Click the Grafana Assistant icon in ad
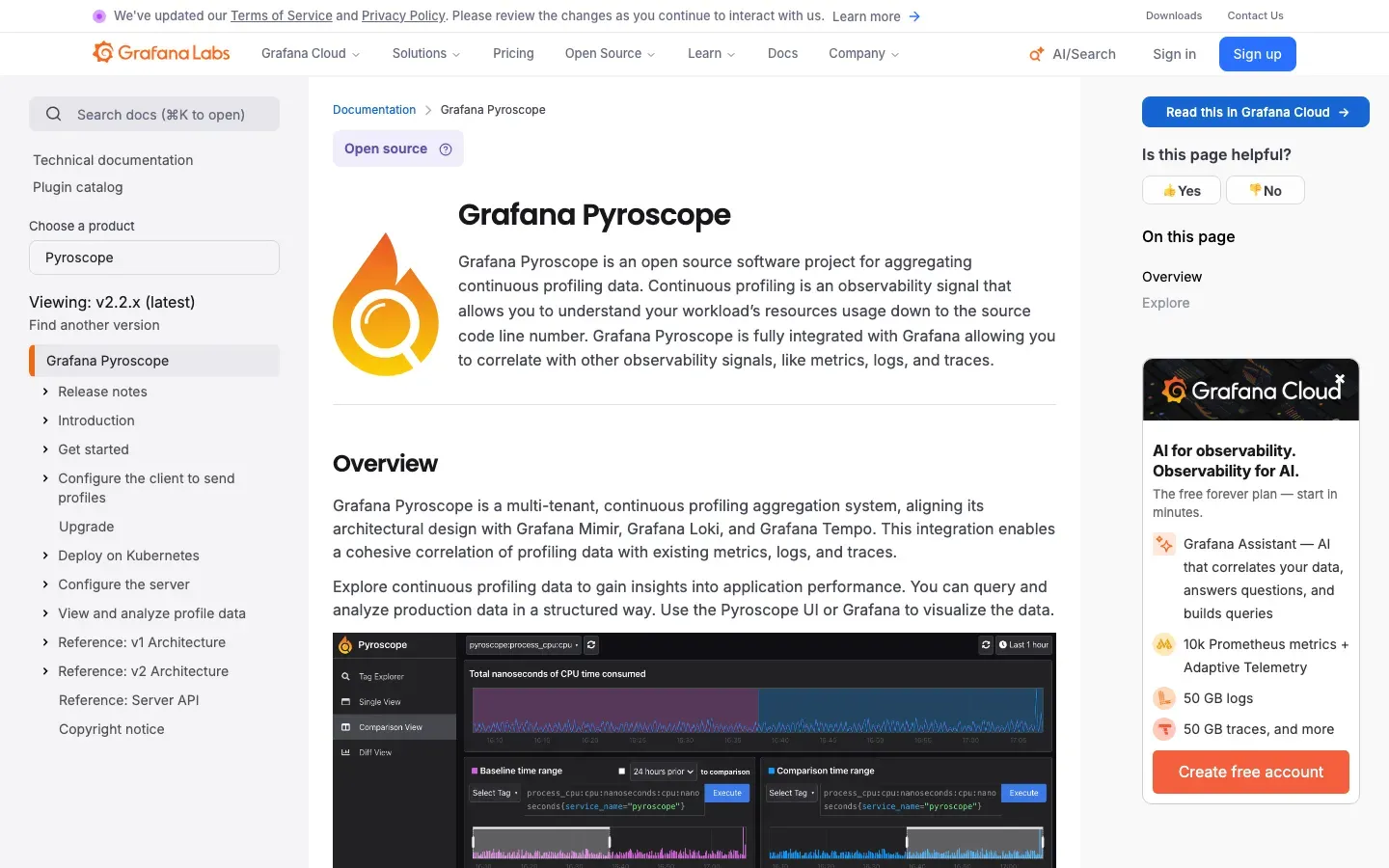Image resolution: width=1389 pixels, height=868 pixels. tap(1164, 544)
